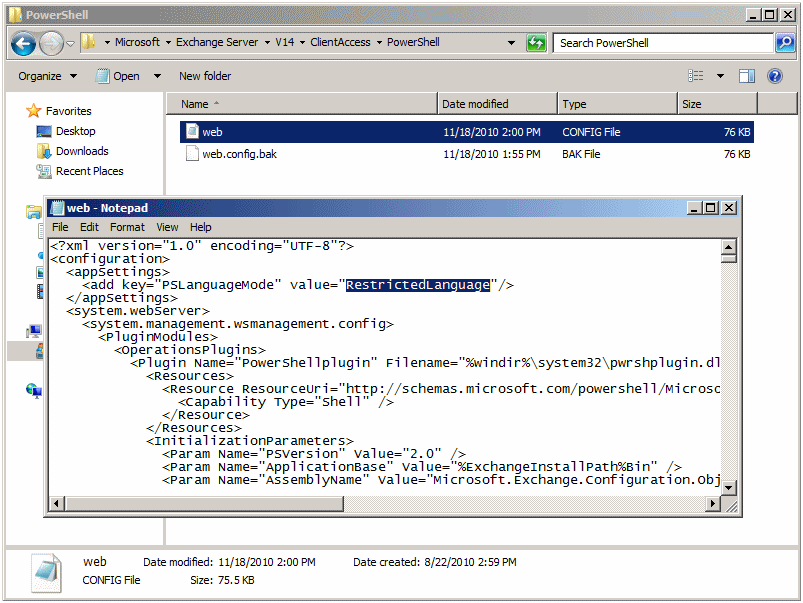The height and width of the screenshot is (603, 803).
Task: Toggle the preview pane icon
Action: click(747, 76)
